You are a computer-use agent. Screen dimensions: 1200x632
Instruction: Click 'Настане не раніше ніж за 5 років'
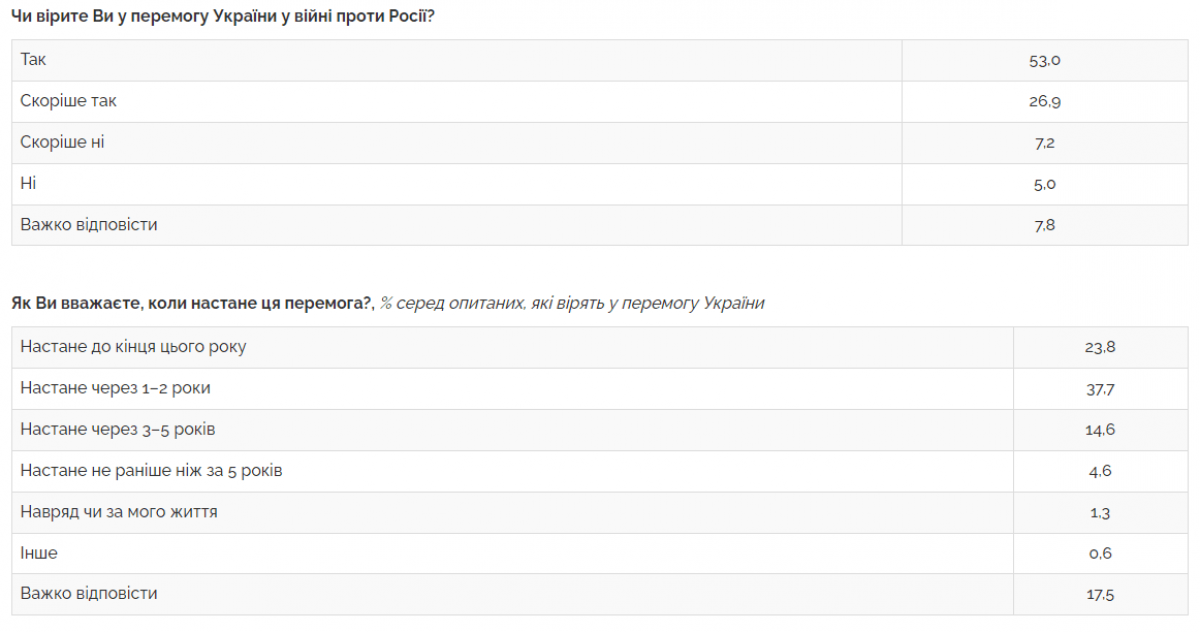point(151,470)
